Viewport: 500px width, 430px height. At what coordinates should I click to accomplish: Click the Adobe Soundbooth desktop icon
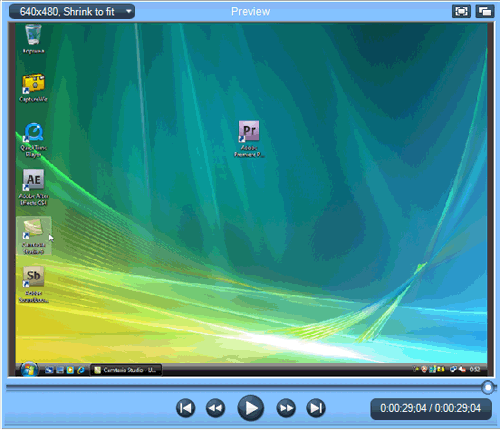point(33,284)
